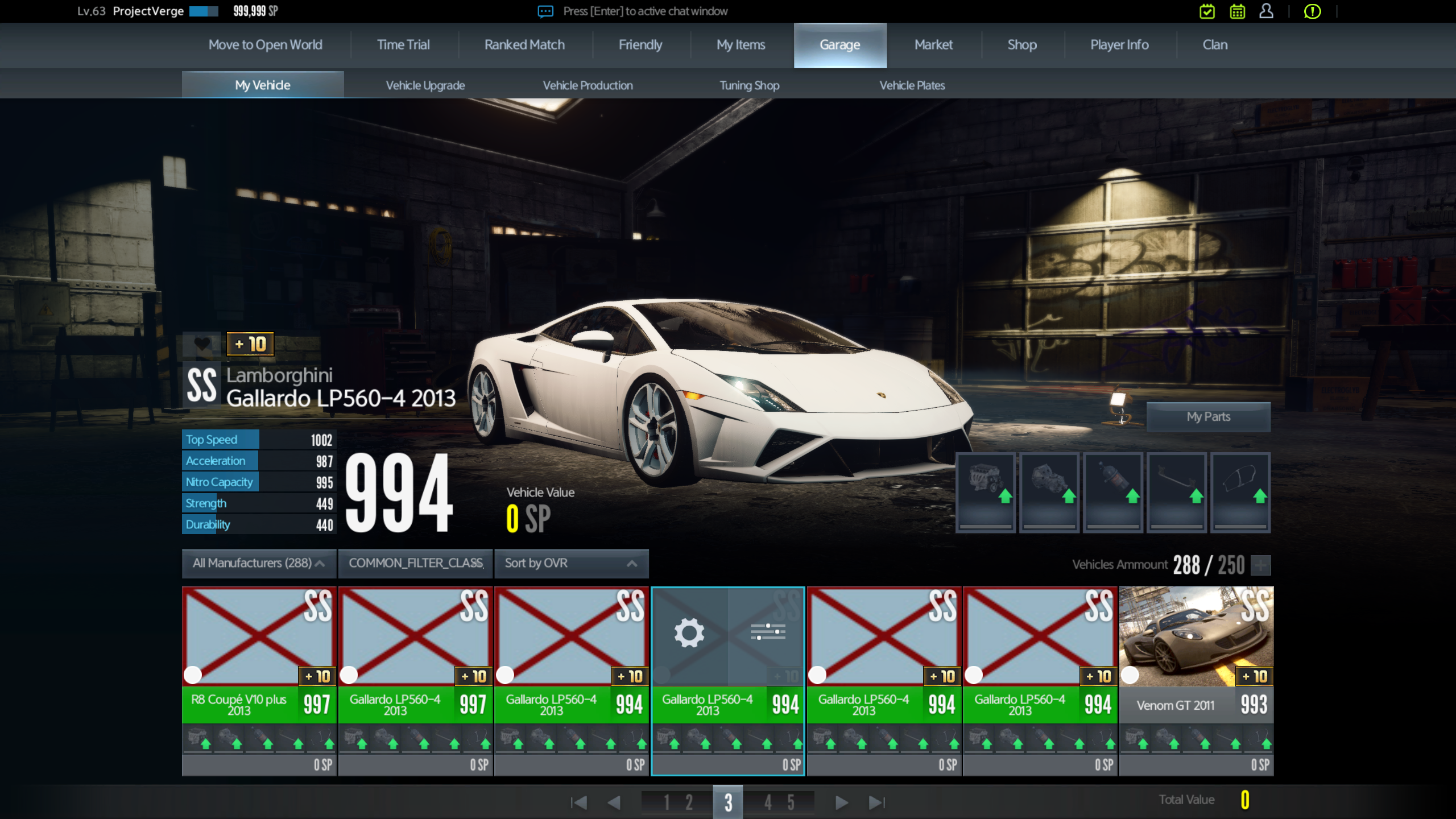Viewport: 1456px width, 819px height.
Task: Click the nitro icon on Venom GT 2011 card
Action: (1198, 738)
